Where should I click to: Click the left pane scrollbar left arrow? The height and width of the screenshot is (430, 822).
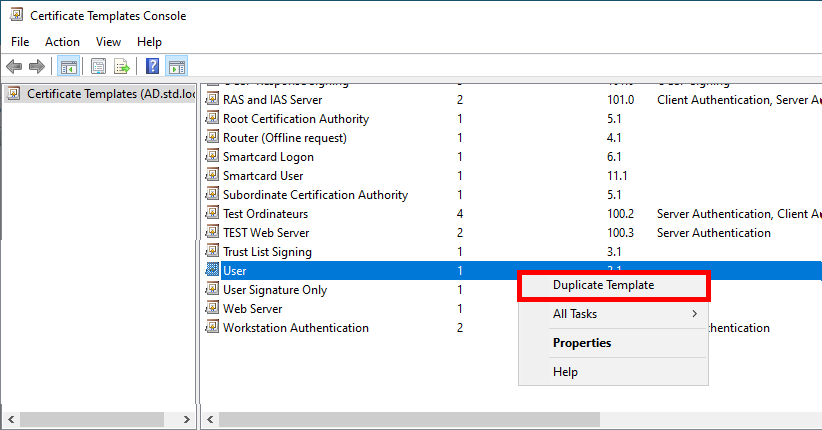(10, 420)
